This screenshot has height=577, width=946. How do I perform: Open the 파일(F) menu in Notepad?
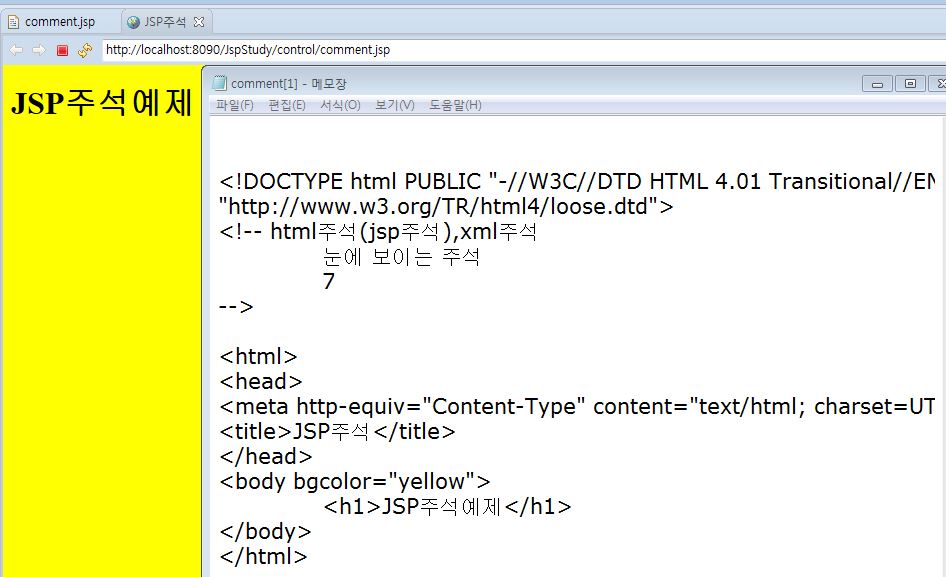click(235, 105)
